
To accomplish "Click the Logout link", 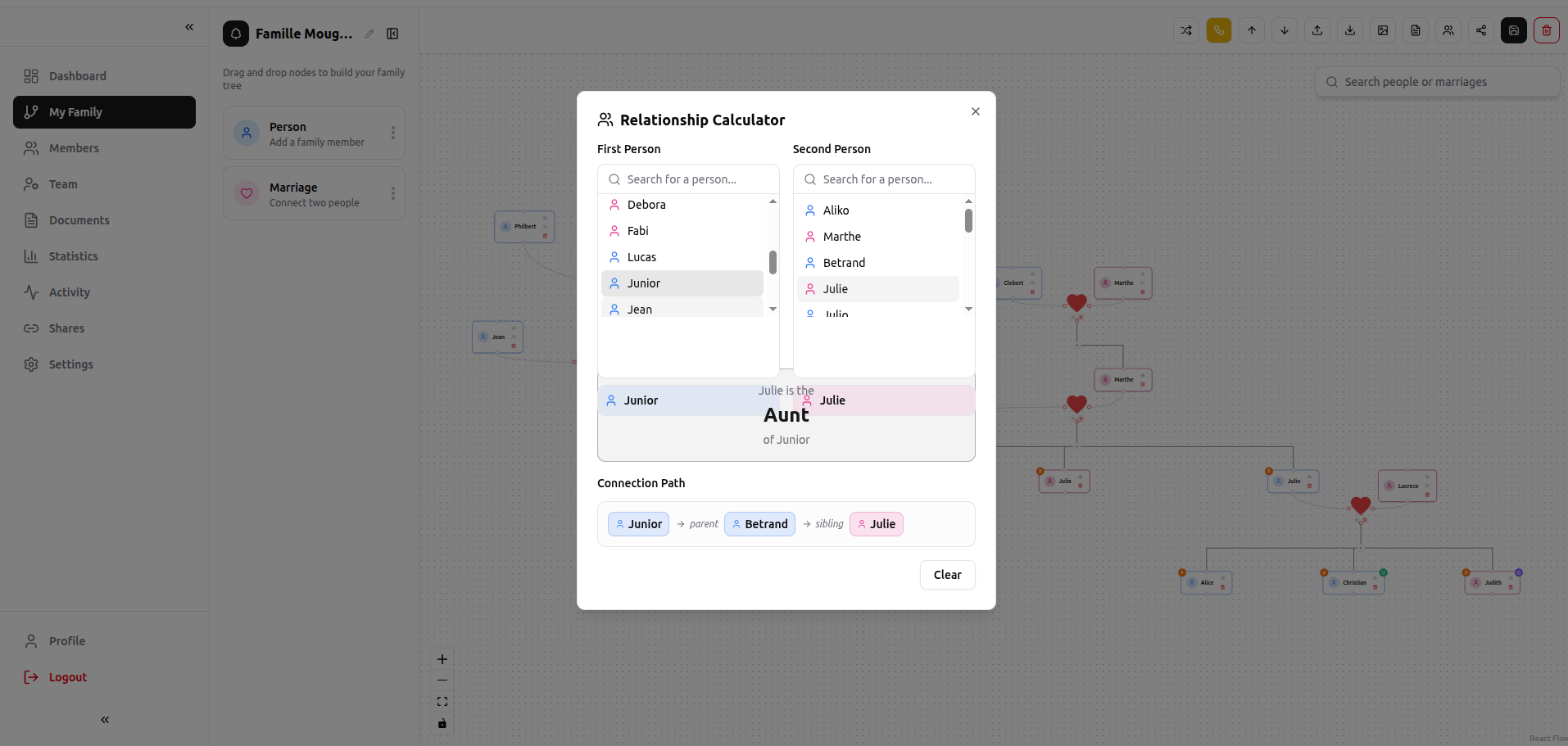I will pos(104,677).
